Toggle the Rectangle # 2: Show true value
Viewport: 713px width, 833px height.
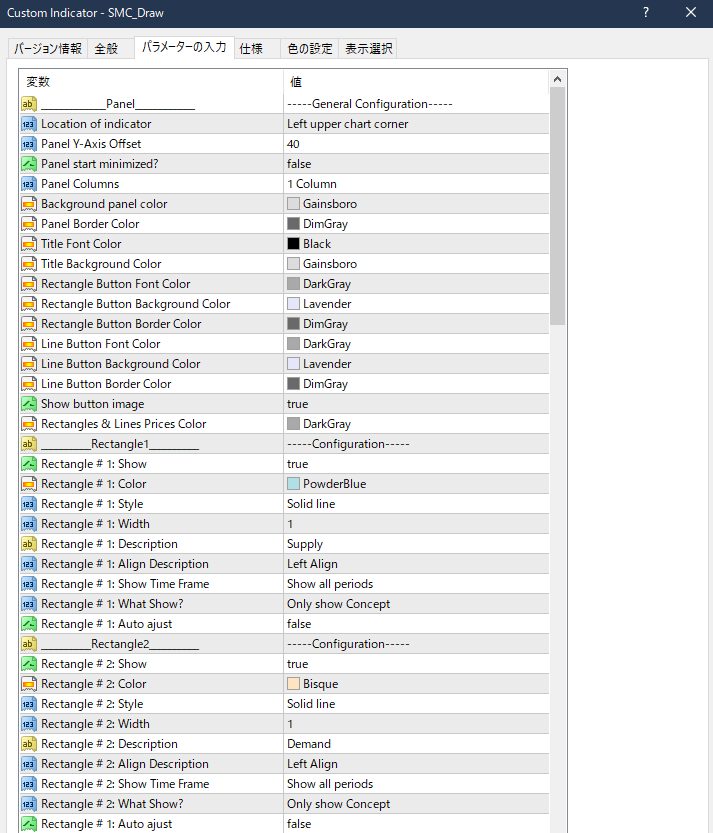pos(416,664)
